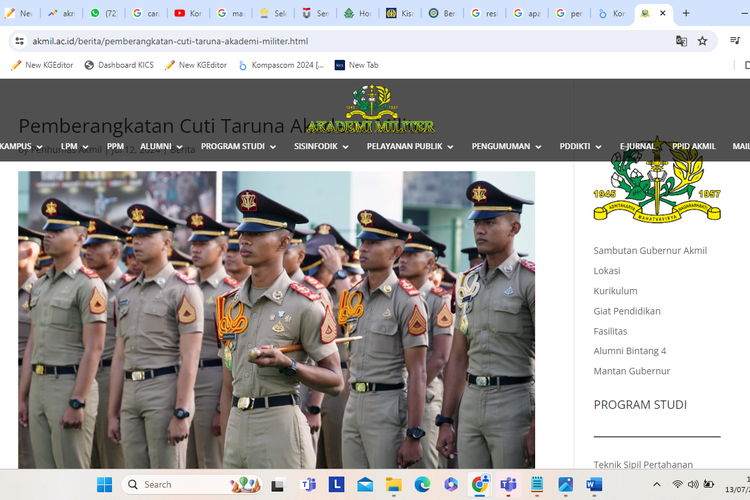Click the Akademi Militer header logo
Screen dimensions: 750x500
pos(371,110)
